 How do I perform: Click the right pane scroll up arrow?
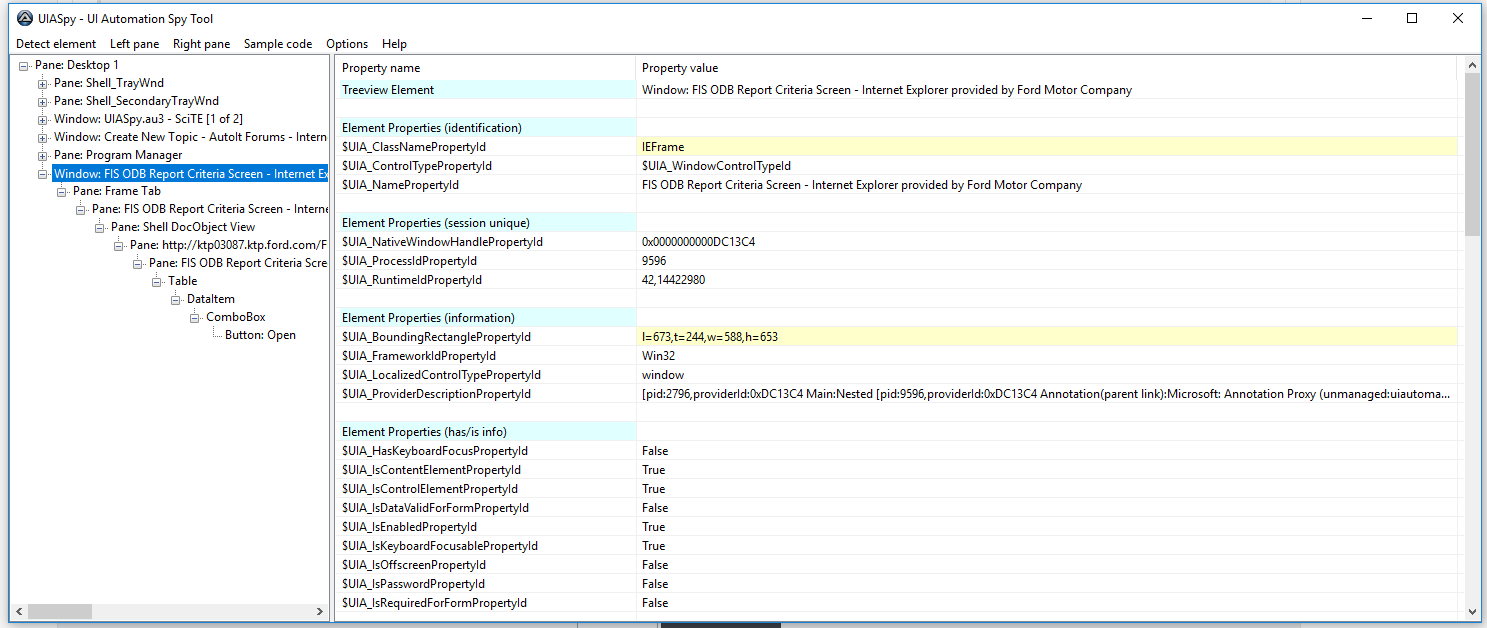click(1472, 65)
